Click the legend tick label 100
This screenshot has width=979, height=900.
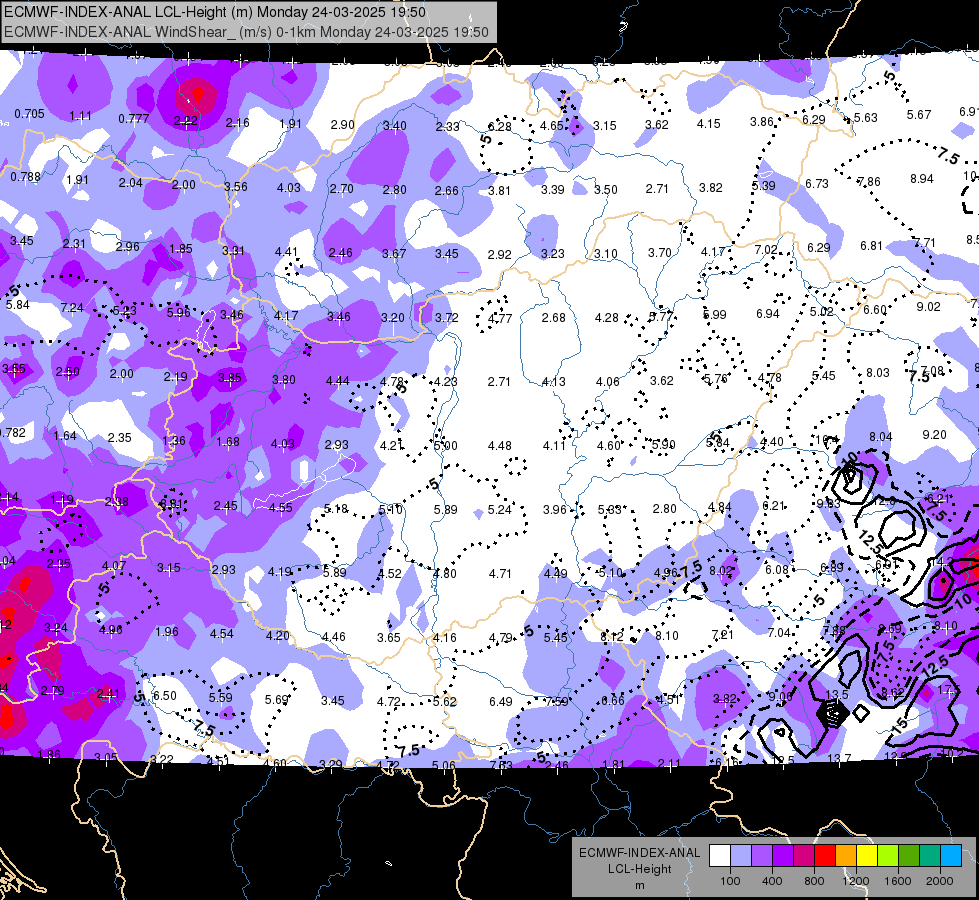730,881
